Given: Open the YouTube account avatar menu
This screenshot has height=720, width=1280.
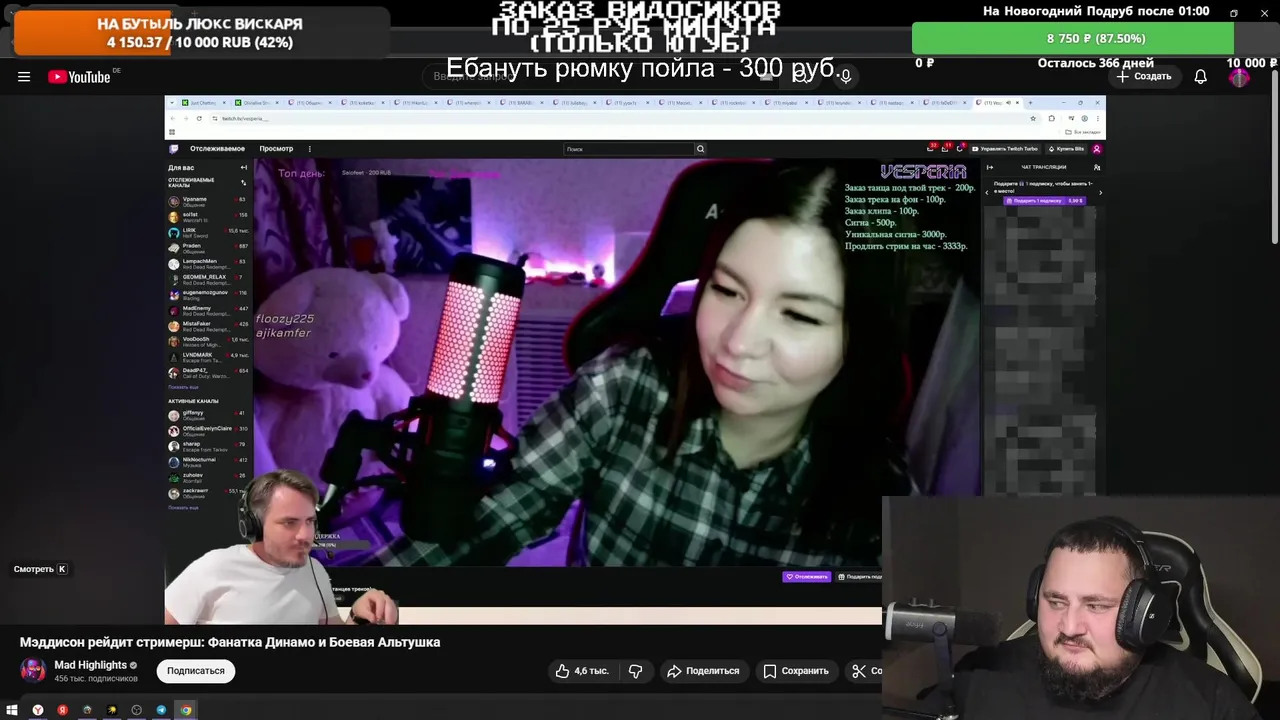Looking at the screenshot, I should point(1239,77).
